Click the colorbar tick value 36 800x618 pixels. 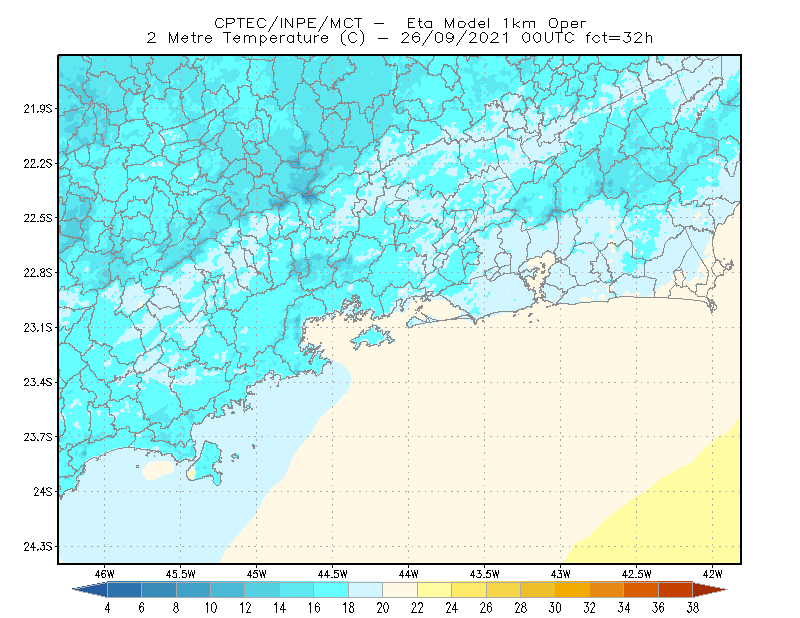click(658, 608)
